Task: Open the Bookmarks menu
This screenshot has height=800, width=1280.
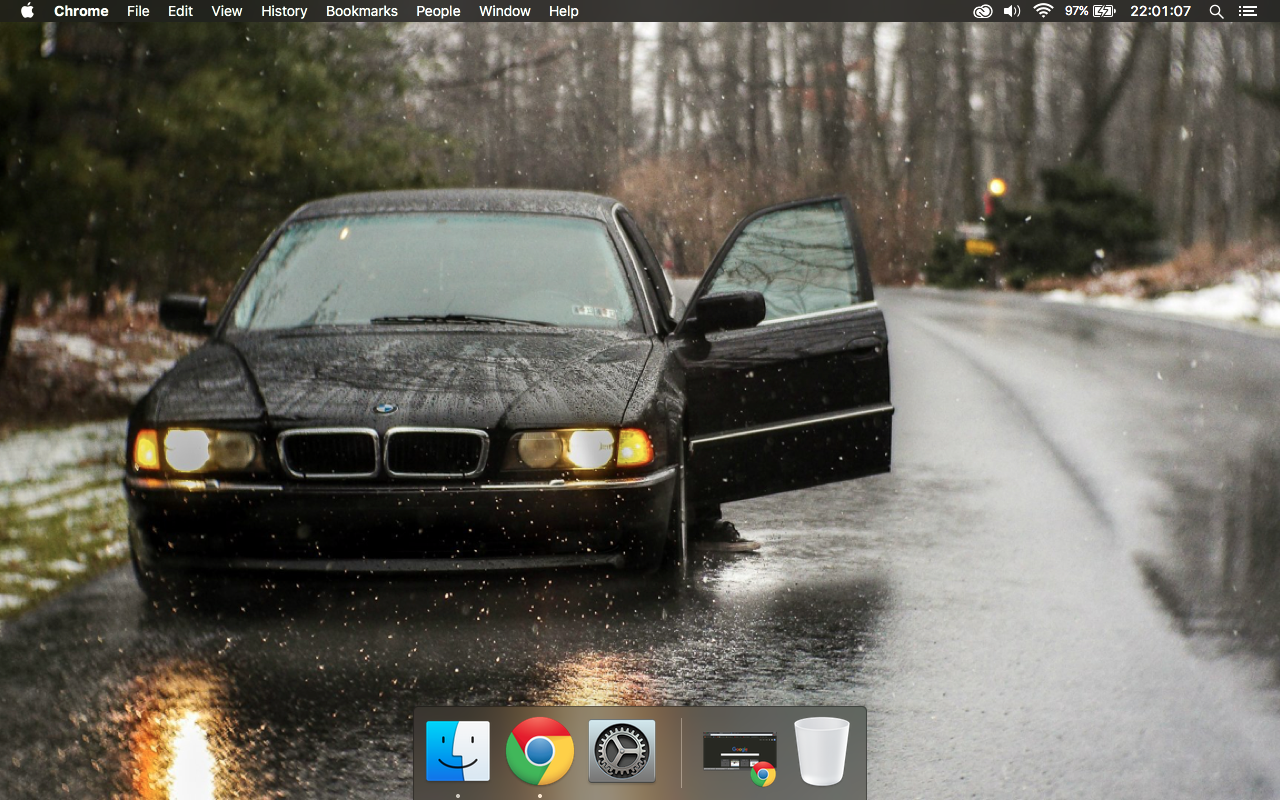Action: click(x=362, y=11)
